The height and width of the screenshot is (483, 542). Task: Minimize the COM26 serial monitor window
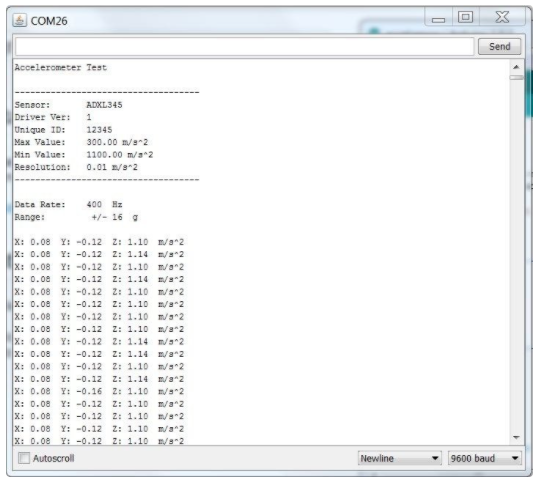438,18
